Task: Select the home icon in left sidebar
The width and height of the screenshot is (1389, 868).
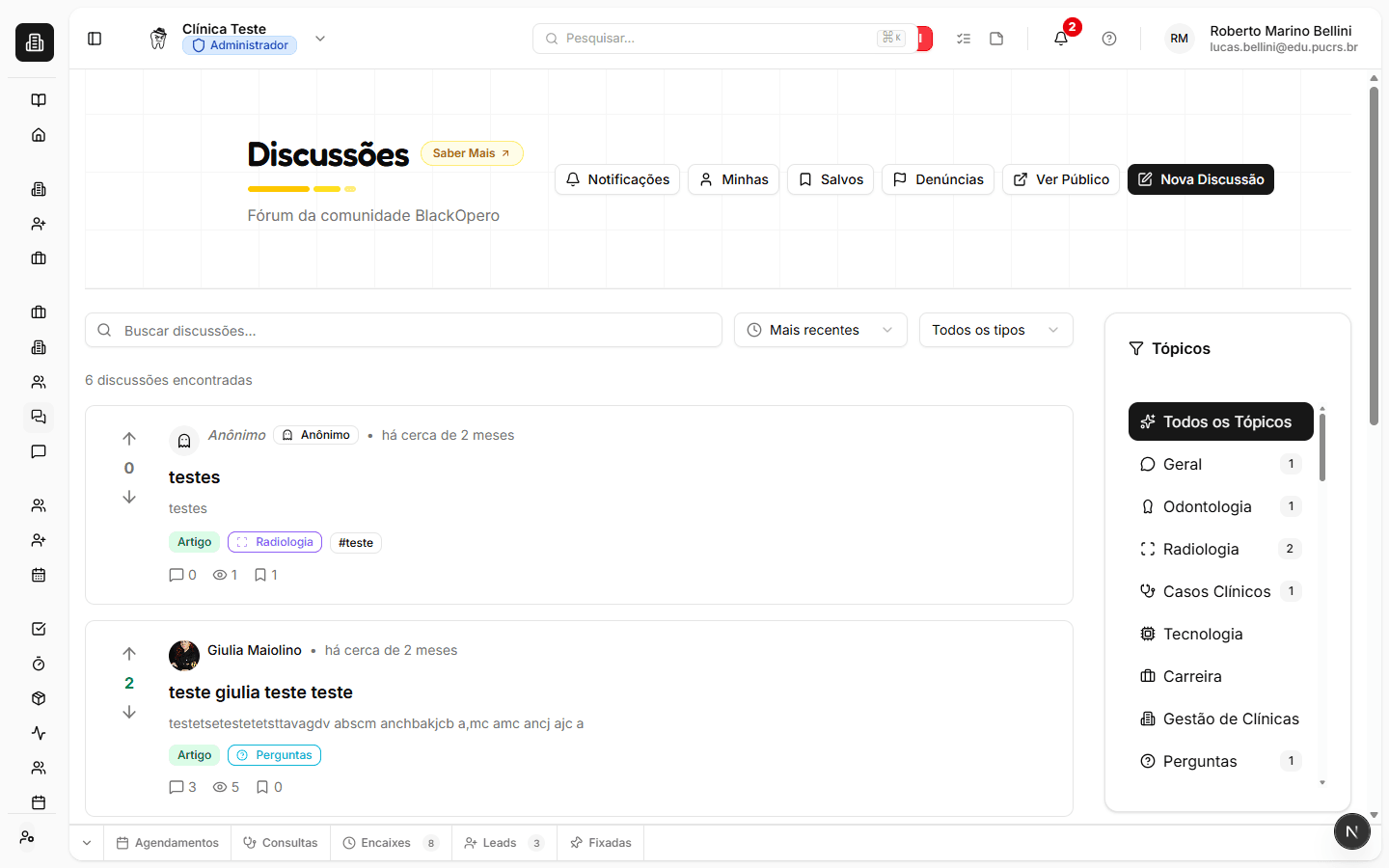Action: pyautogui.click(x=38, y=134)
